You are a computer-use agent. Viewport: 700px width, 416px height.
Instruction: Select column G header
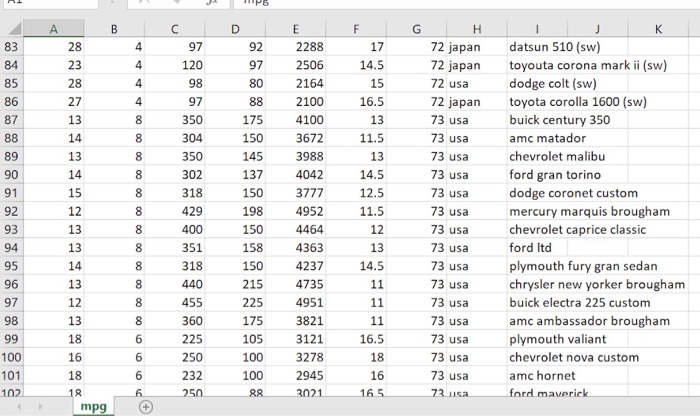coord(417,29)
